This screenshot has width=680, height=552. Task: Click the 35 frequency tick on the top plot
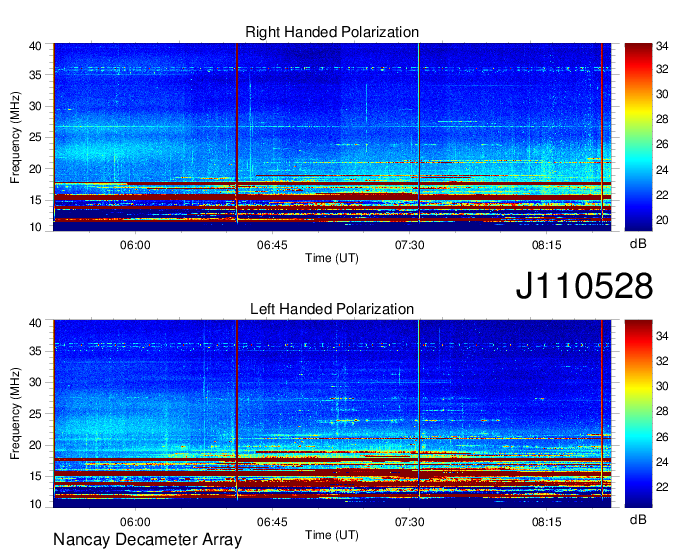coord(35,75)
